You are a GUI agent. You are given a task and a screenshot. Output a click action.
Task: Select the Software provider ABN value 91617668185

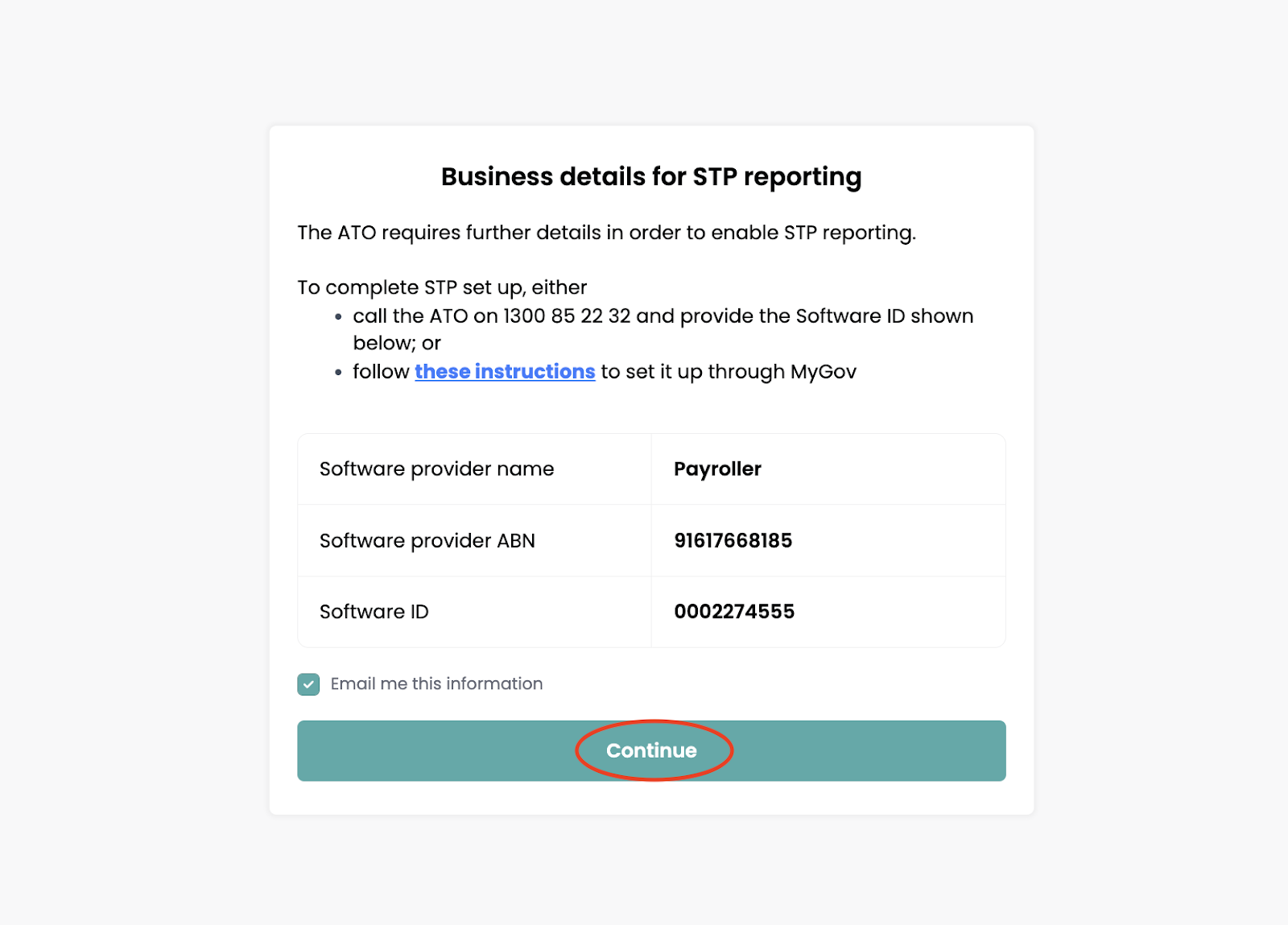tap(733, 540)
